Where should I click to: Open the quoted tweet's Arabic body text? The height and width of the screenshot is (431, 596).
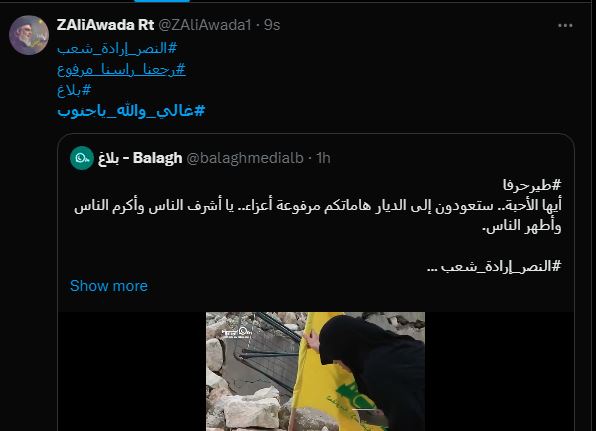tap(318, 216)
